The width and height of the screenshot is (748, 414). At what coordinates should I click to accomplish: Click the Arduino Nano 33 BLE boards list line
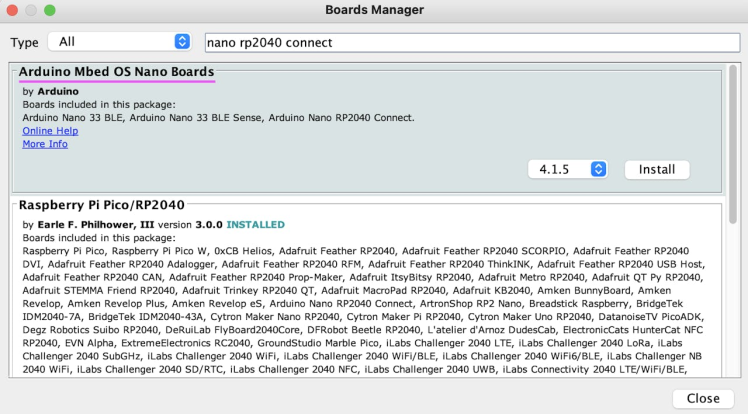click(218, 118)
